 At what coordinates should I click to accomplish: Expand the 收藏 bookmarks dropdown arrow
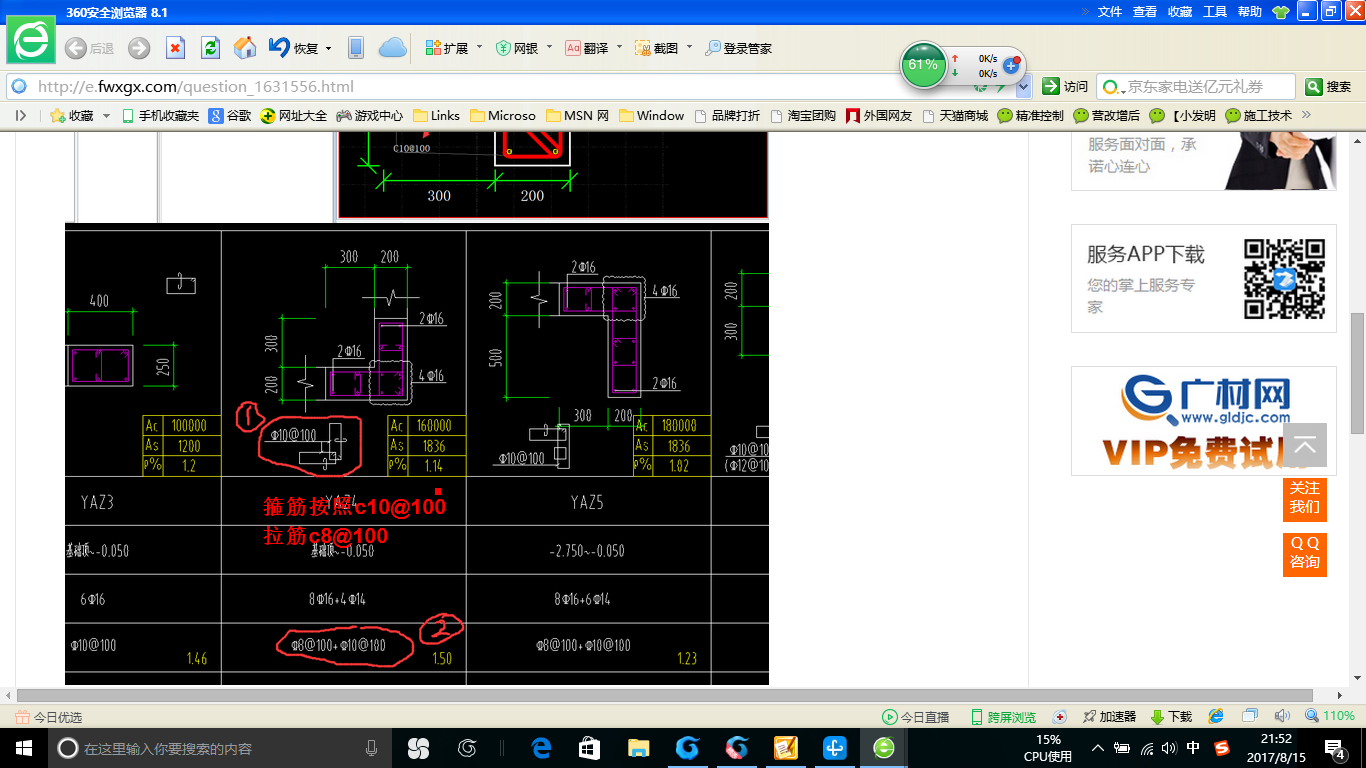pyautogui.click(x=105, y=116)
